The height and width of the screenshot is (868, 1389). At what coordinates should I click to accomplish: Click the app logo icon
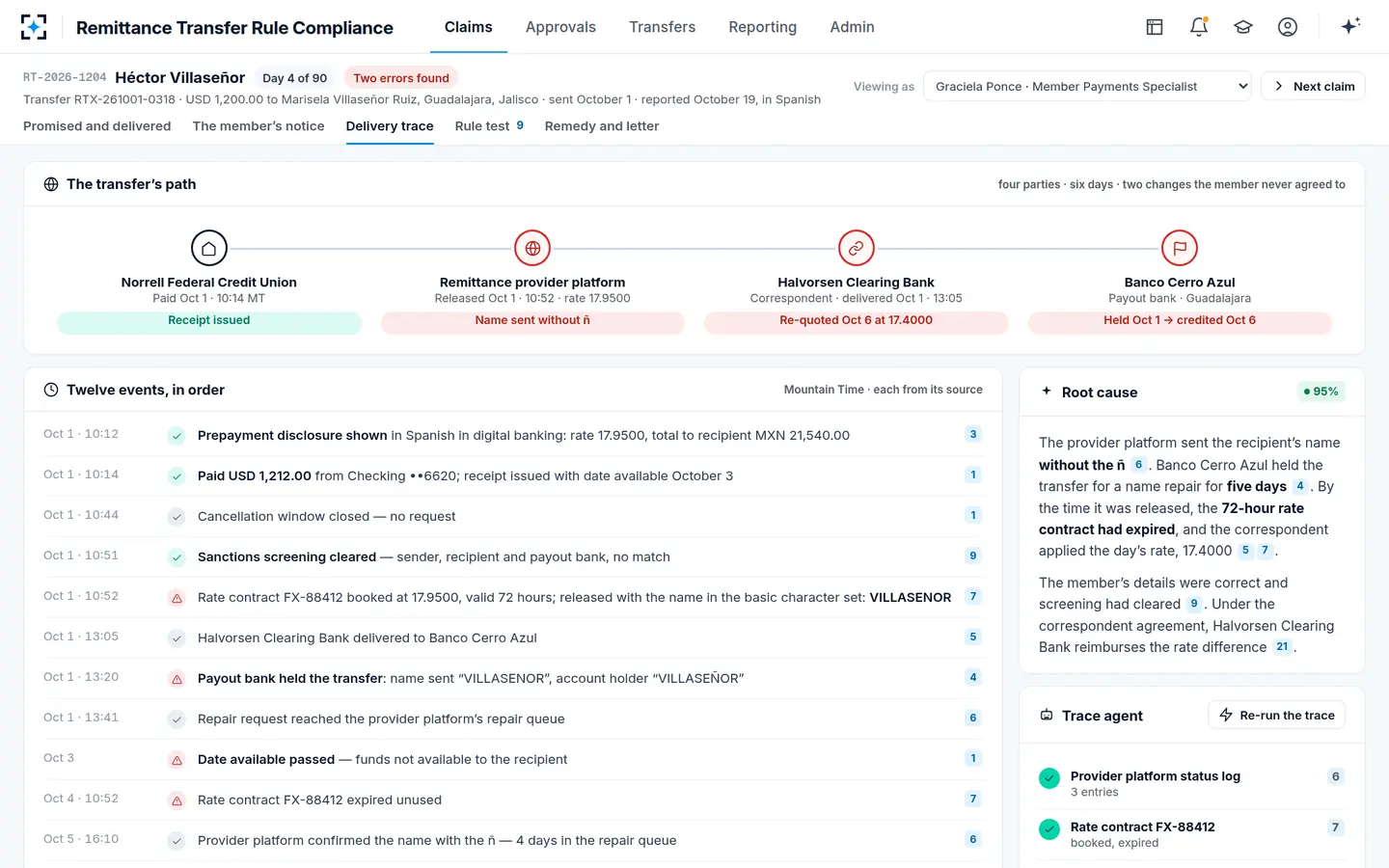point(34,27)
